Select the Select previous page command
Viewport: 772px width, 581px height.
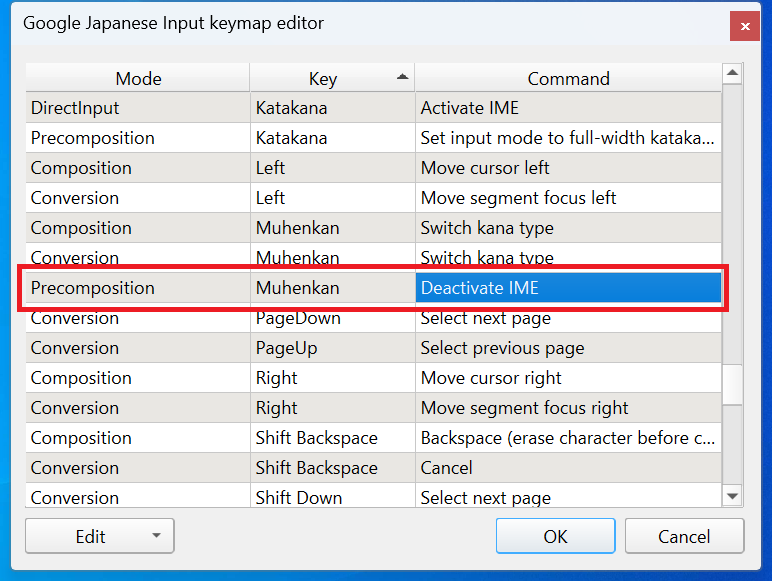568,348
